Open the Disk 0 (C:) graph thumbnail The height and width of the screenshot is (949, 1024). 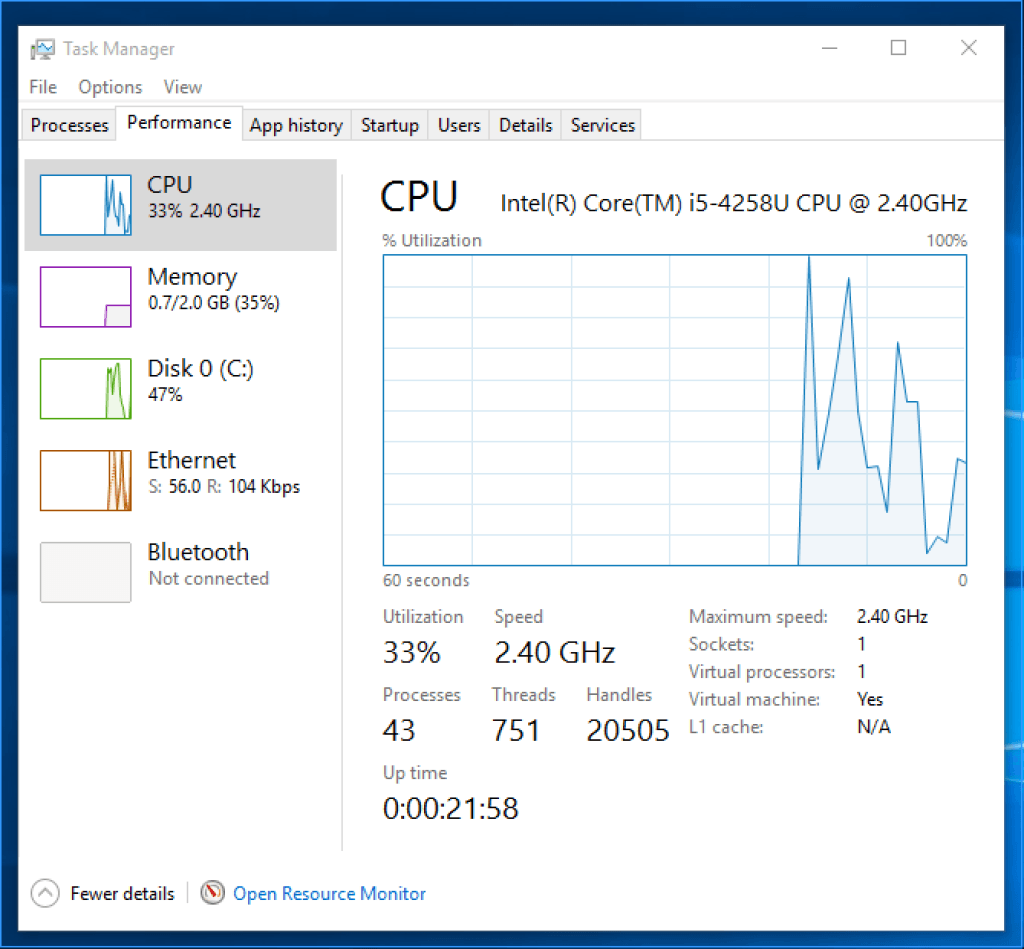point(85,388)
